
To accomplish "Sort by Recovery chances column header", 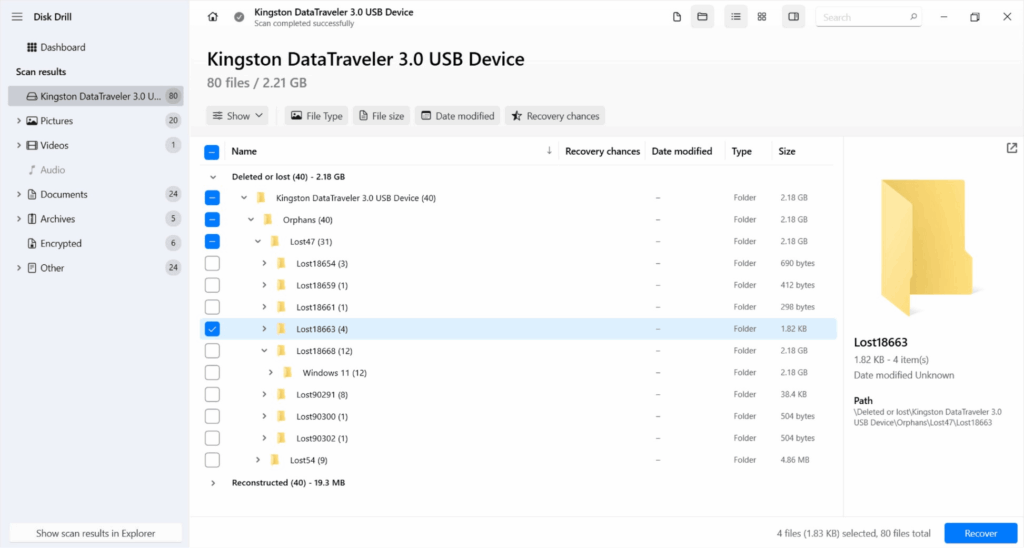I will 602,151.
